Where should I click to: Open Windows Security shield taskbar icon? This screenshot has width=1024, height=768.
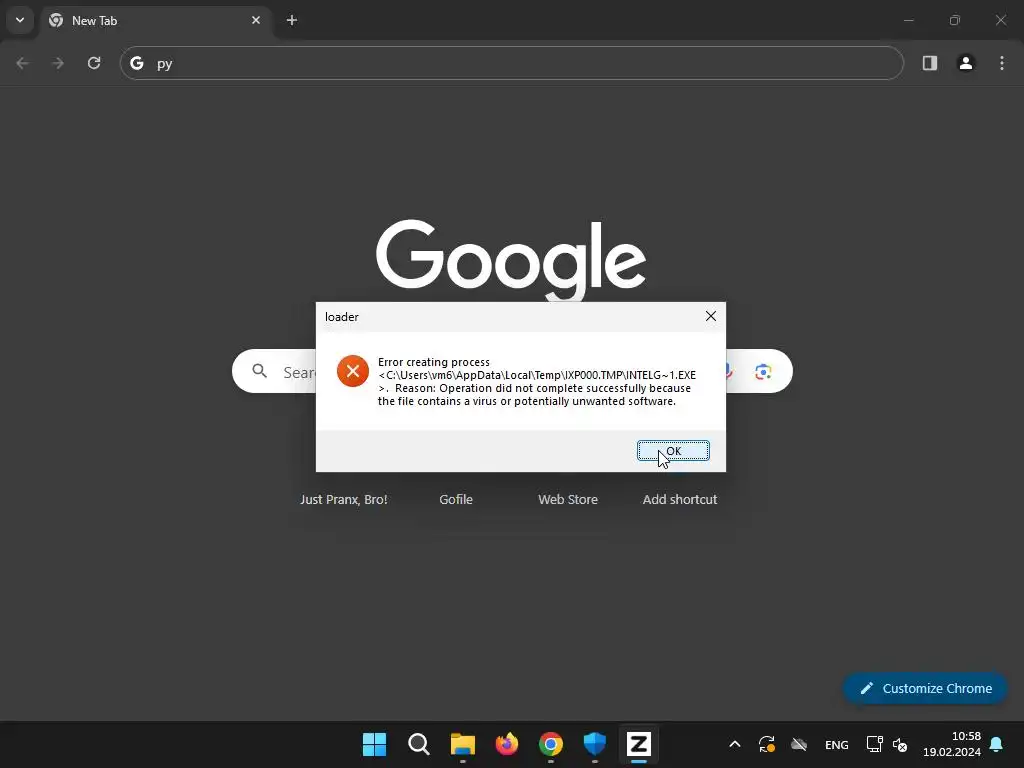594,744
